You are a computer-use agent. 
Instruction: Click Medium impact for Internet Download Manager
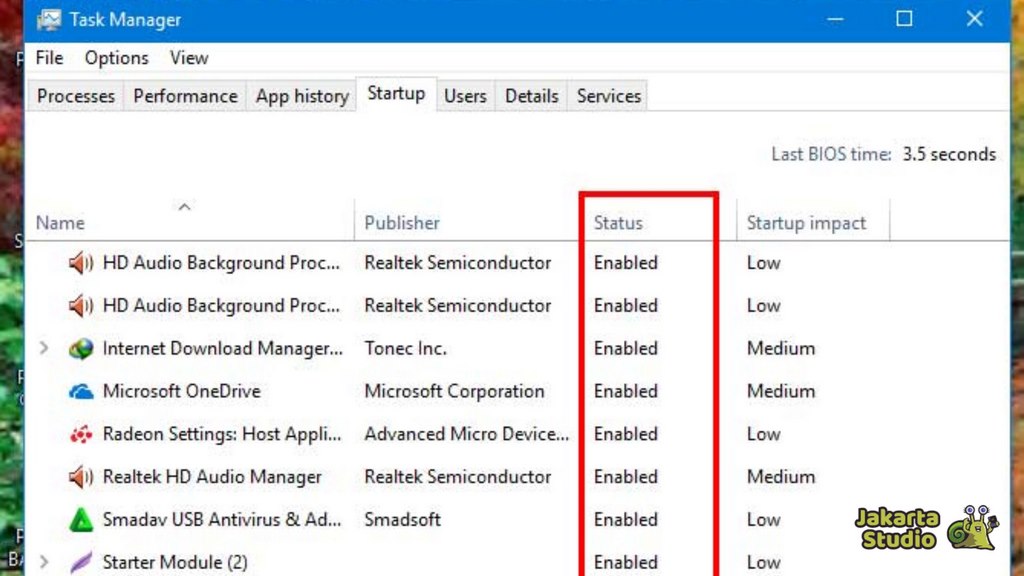point(781,349)
